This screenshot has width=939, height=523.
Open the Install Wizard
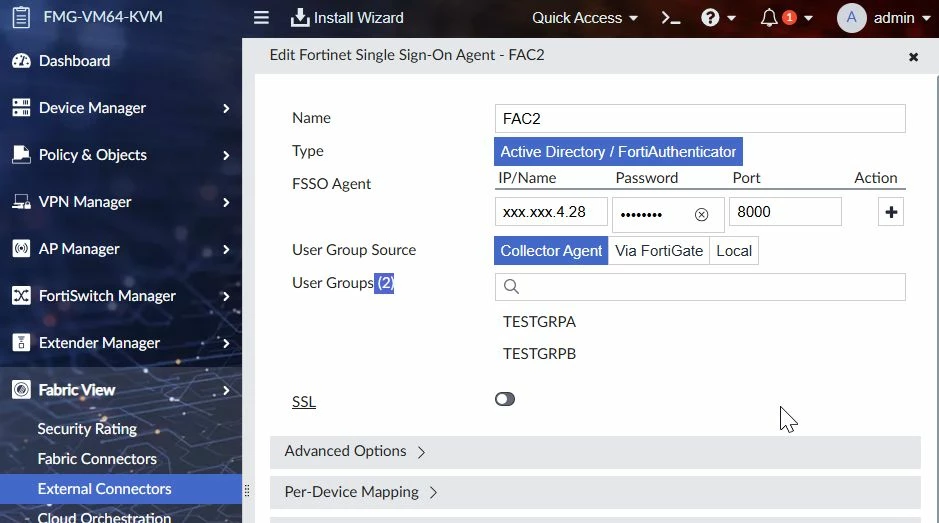click(347, 17)
